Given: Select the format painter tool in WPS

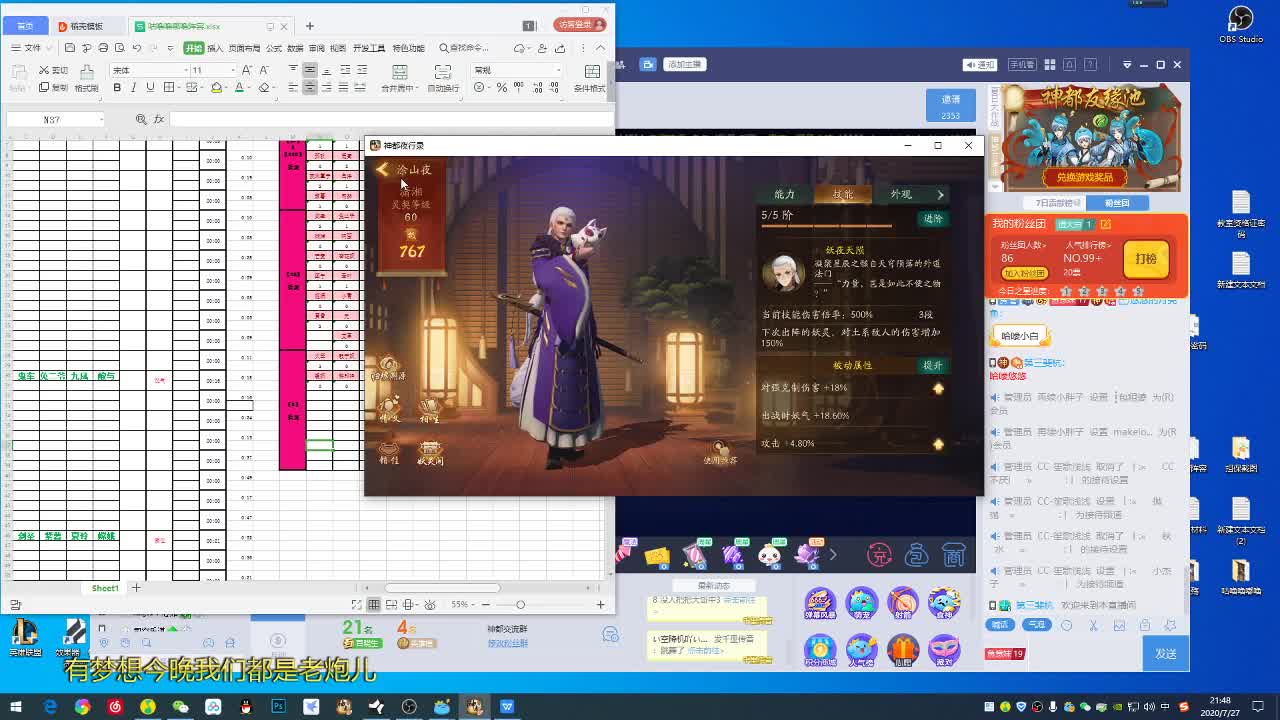Looking at the screenshot, I should click(x=86, y=77).
